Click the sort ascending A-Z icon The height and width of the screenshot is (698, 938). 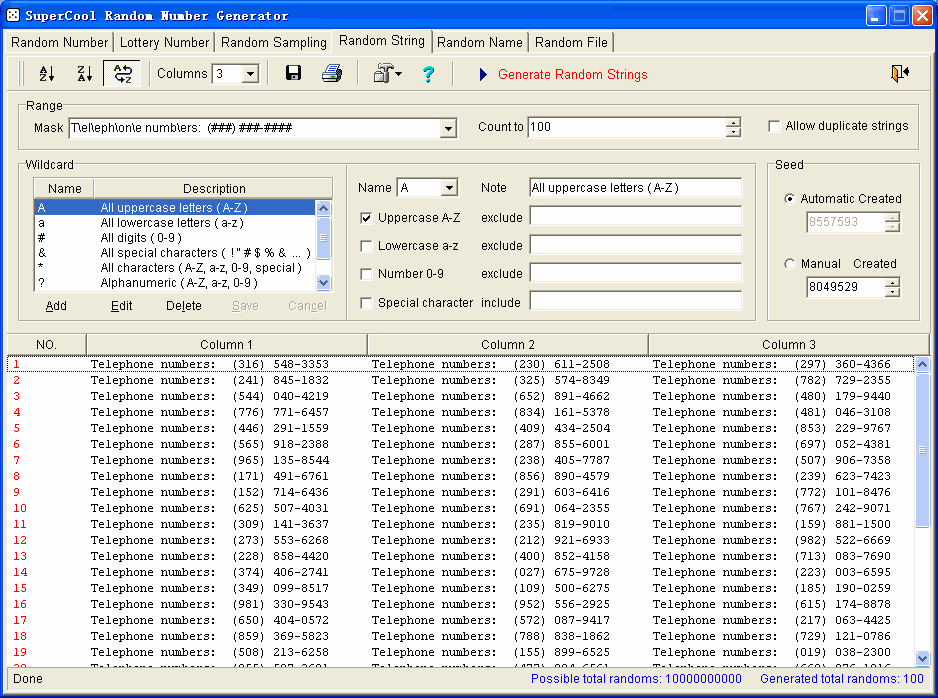click(46, 74)
